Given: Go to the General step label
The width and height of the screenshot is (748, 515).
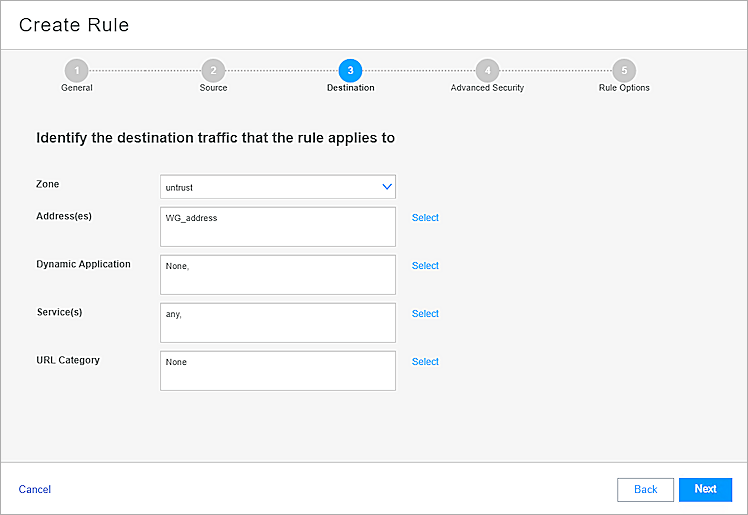Looking at the screenshot, I should 77,88.
